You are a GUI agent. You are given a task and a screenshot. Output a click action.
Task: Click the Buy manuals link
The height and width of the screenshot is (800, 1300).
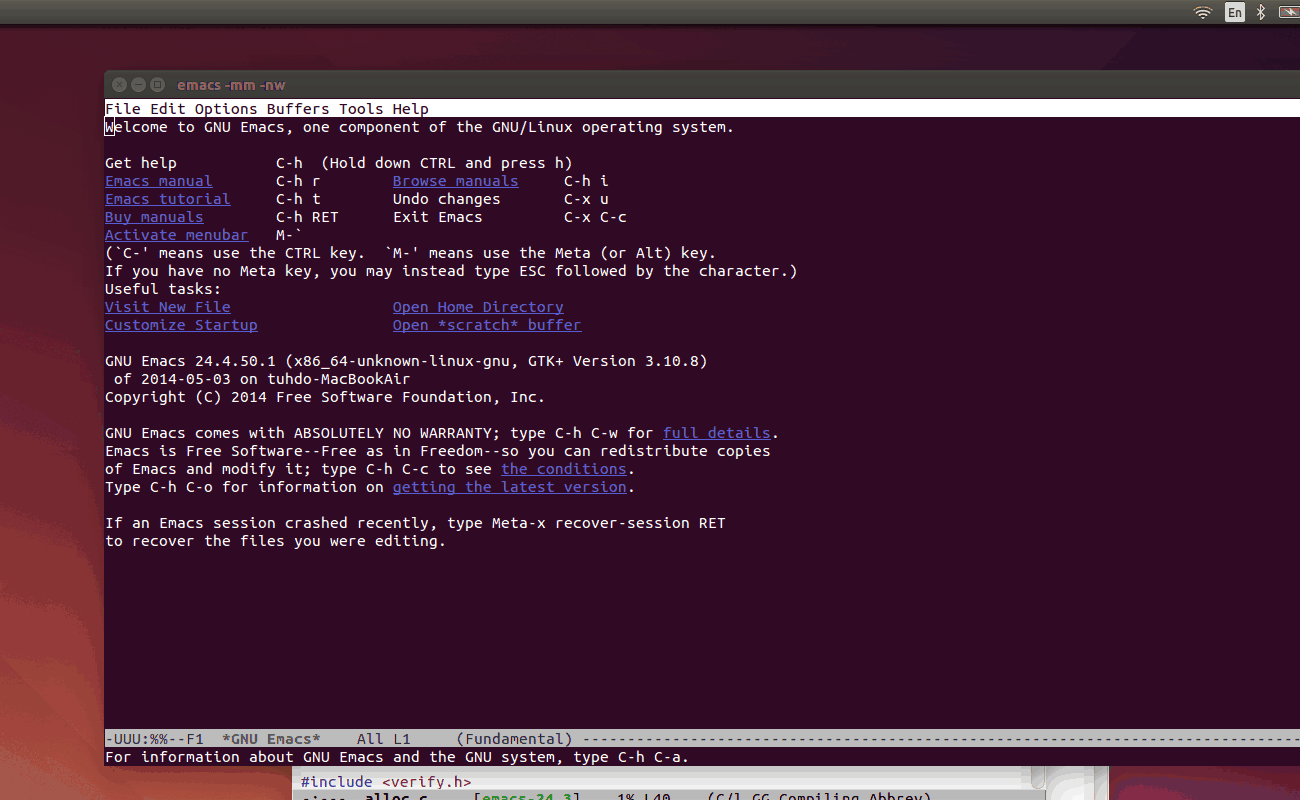(x=154, y=217)
